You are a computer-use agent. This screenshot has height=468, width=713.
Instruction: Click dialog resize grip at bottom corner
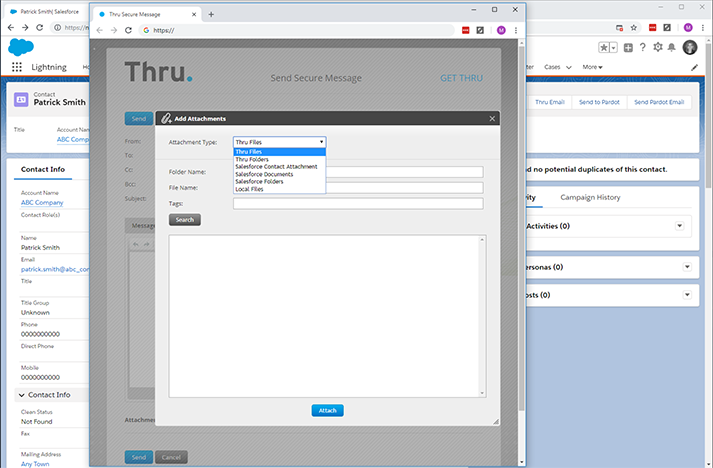tap(496, 422)
